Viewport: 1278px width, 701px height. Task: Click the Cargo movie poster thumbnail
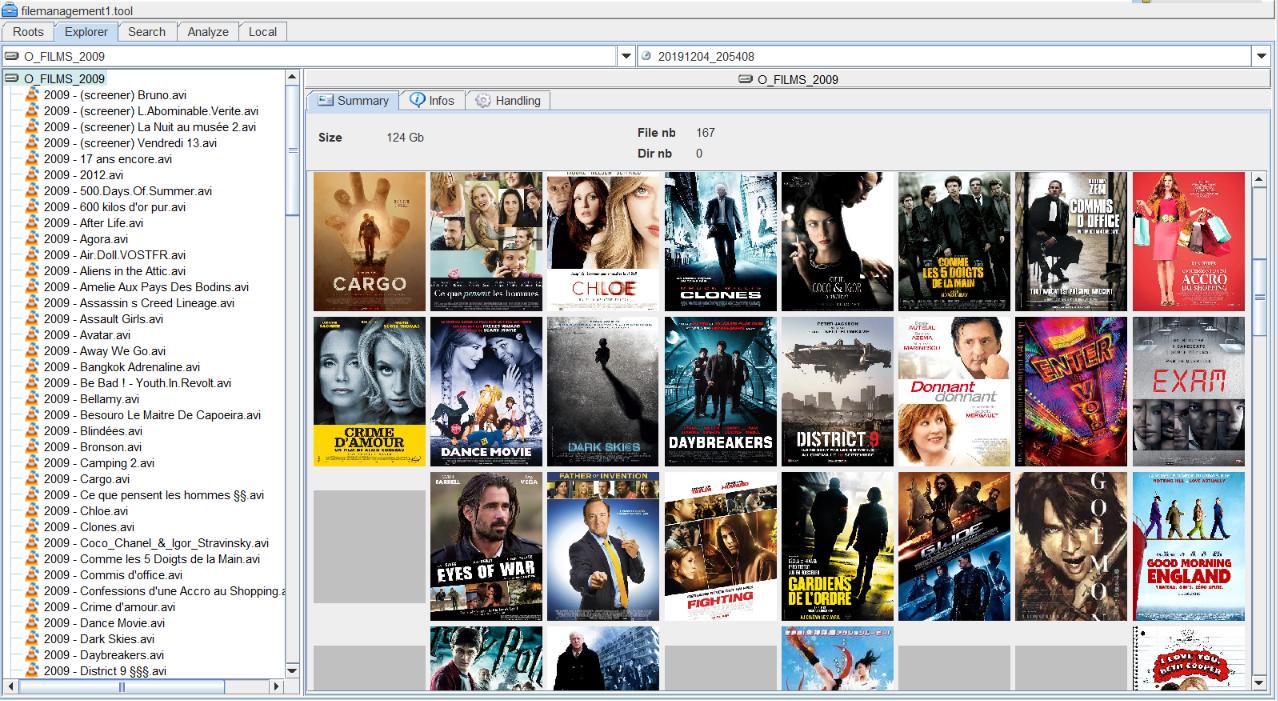[370, 242]
